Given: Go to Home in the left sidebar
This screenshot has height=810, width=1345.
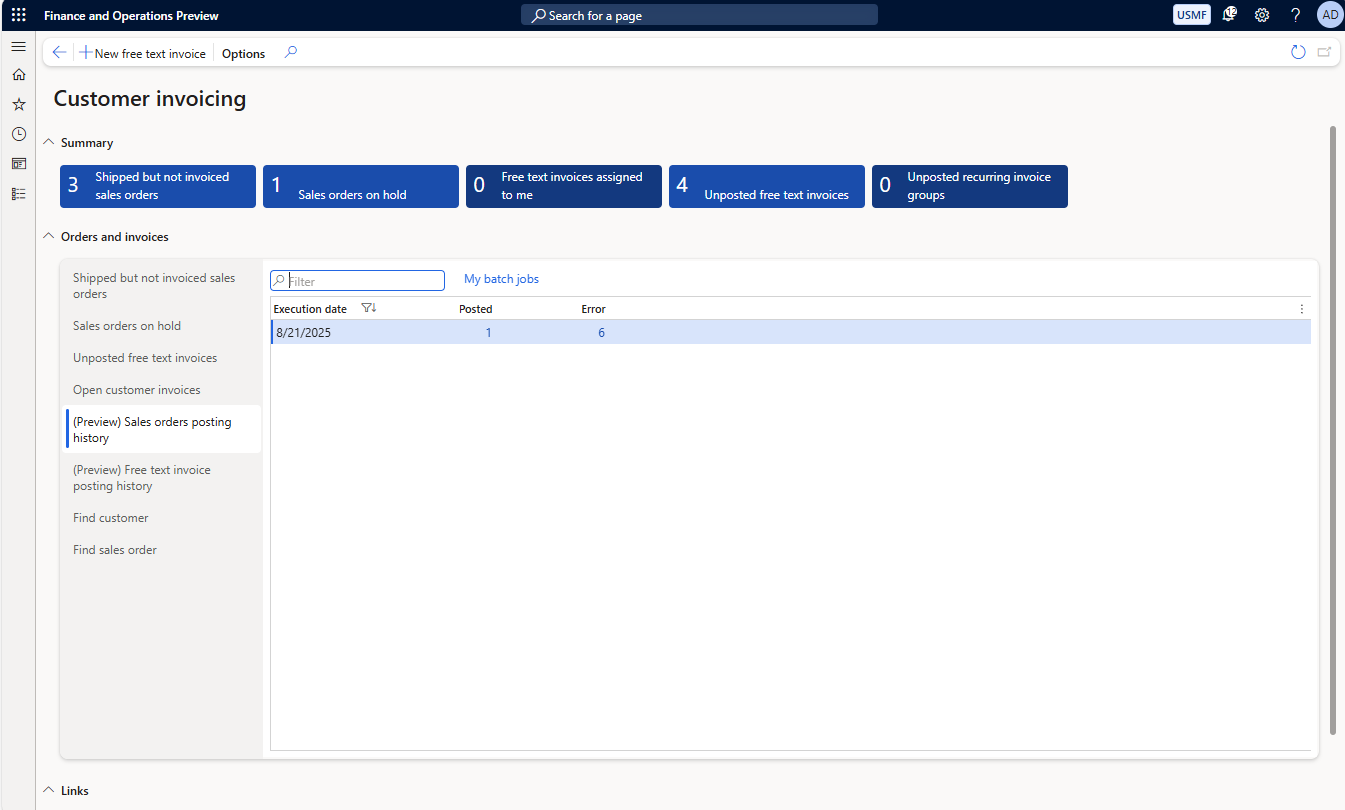Looking at the screenshot, I should (x=18, y=75).
